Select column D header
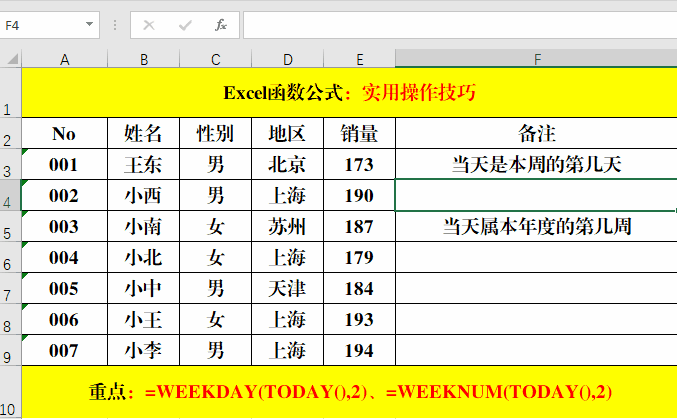This screenshot has height=419, width=677. [288, 59]
